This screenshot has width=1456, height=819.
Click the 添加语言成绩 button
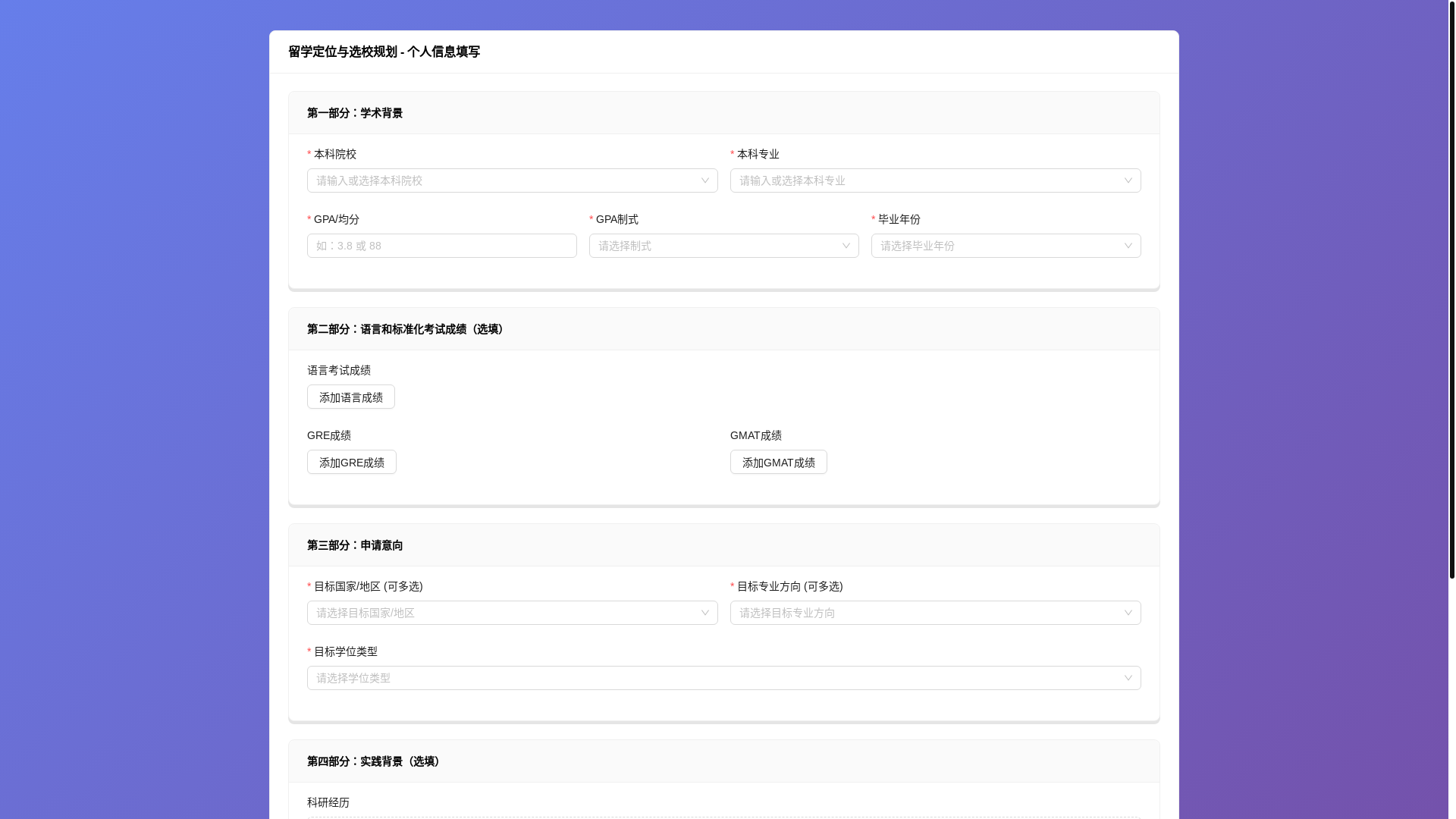pyautogui.click(x=351, y=397)
